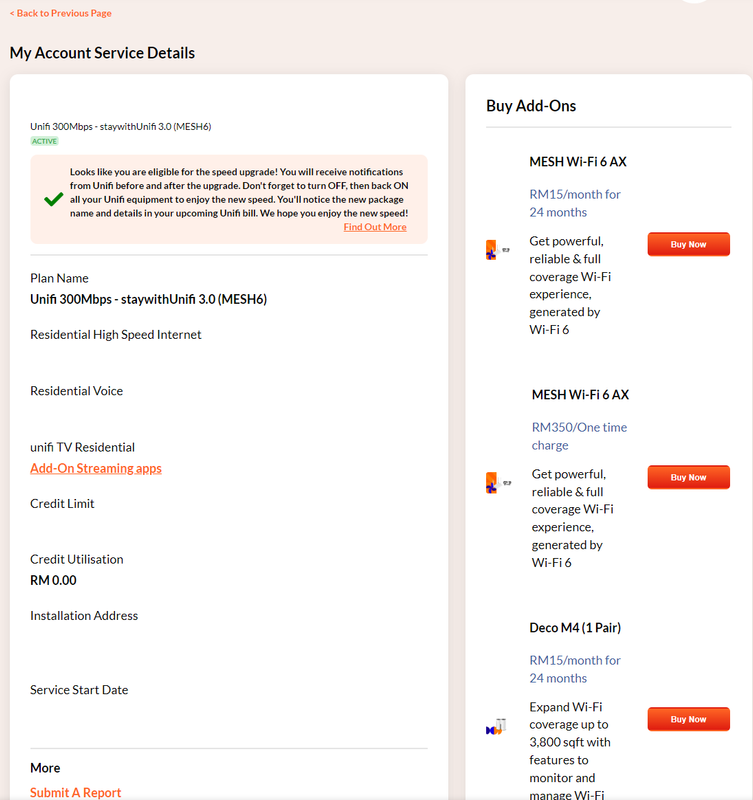Click the bold plan name under Plan Name

pos(148,299)
